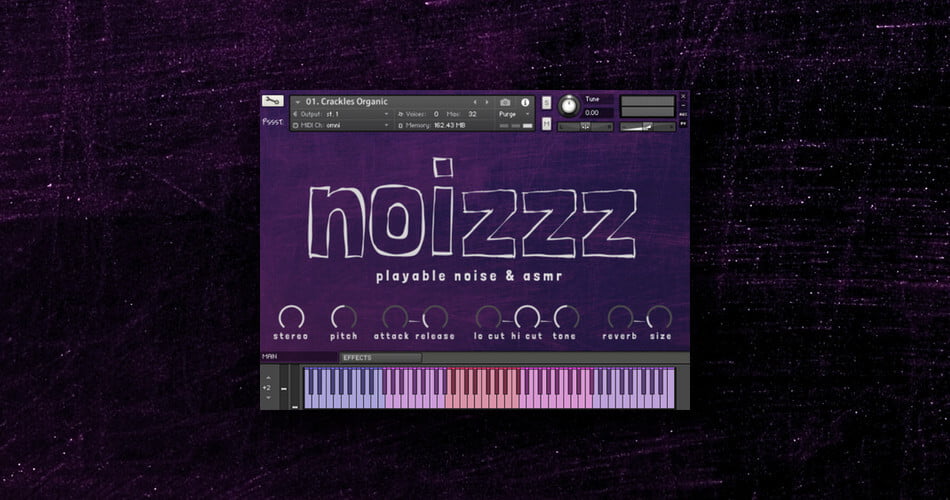The width and height of the screenshot is (950, 500).
Task: Open the instrument name dropdown arrow
Action: point(297,102)
